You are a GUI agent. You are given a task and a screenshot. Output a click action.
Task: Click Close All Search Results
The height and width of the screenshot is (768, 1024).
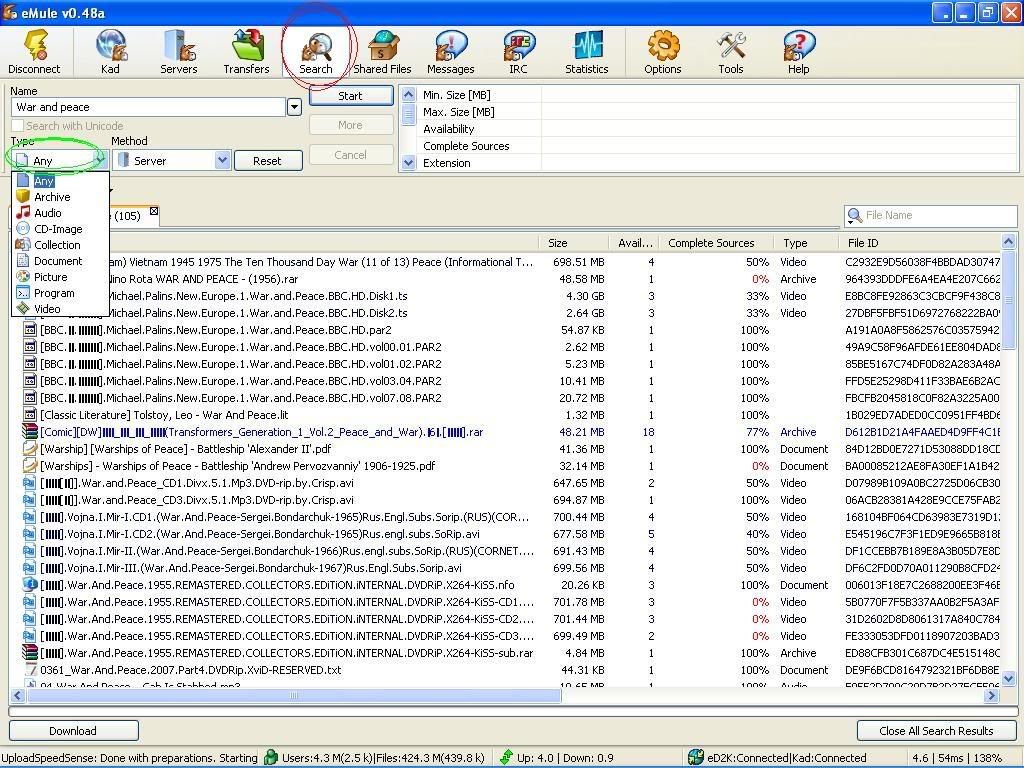936,731
